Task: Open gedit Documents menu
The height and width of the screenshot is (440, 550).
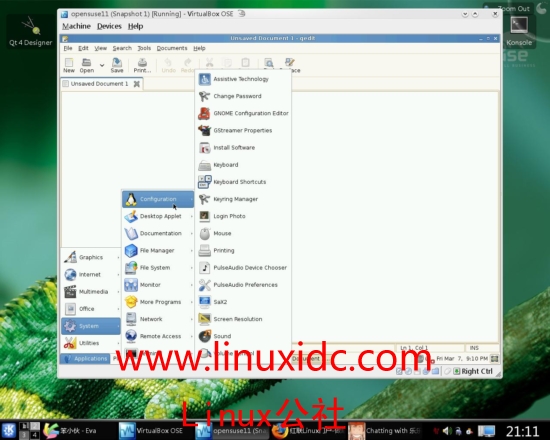Action: (172, 48)
